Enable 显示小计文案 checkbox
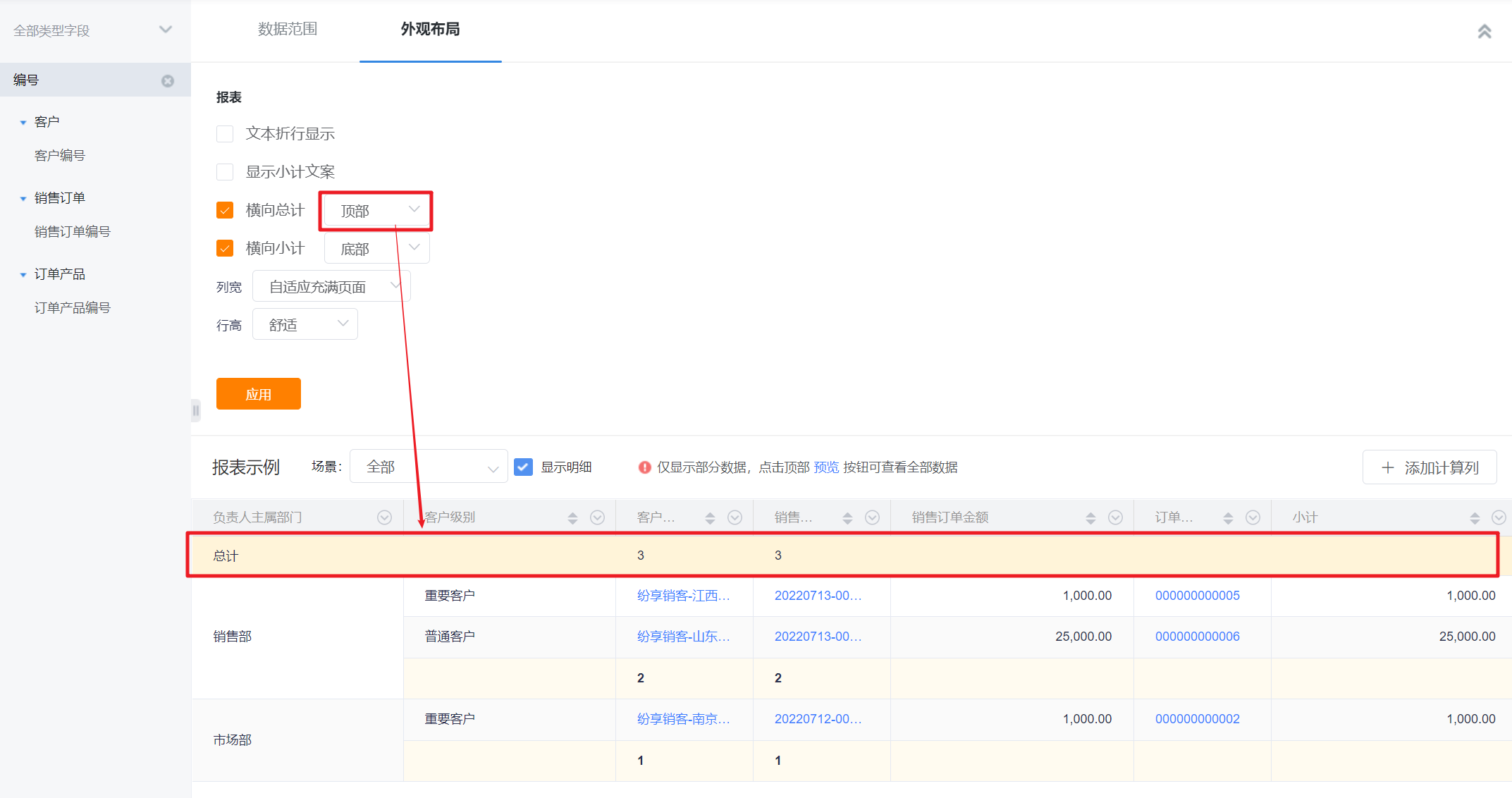This screenshot has width=1512, height=798. (225, 172)
